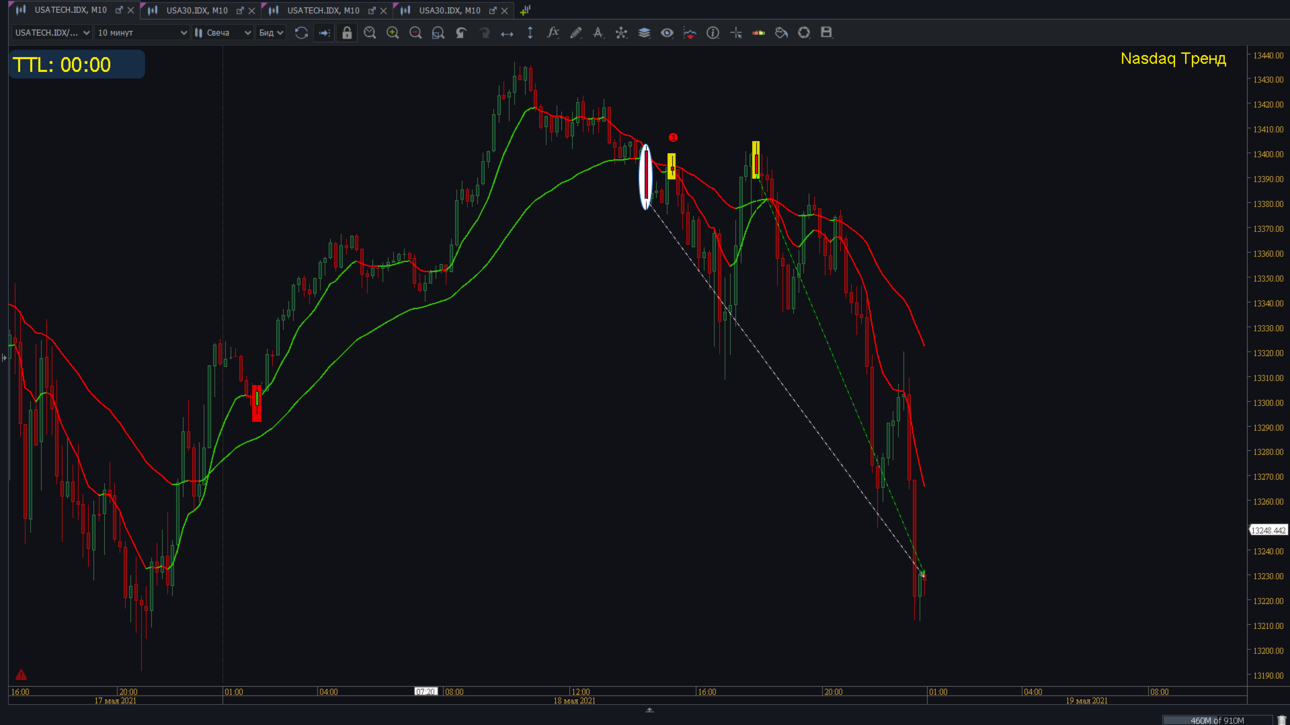The height and width of the screenshot is (725, 1290).
Task: Click the zoom to area magnifier icon
Action: click(x=438, y=33)
